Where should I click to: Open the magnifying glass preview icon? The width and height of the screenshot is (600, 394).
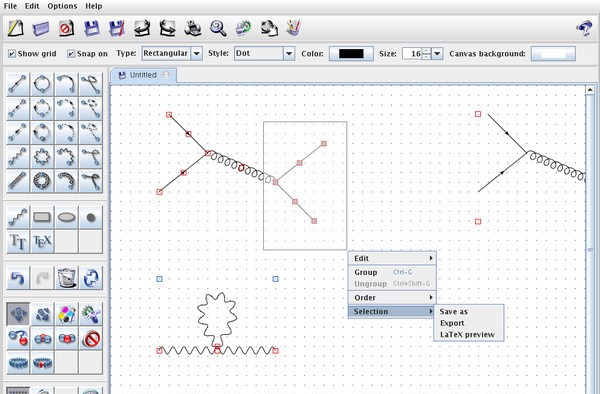click(x=218, y=28)
